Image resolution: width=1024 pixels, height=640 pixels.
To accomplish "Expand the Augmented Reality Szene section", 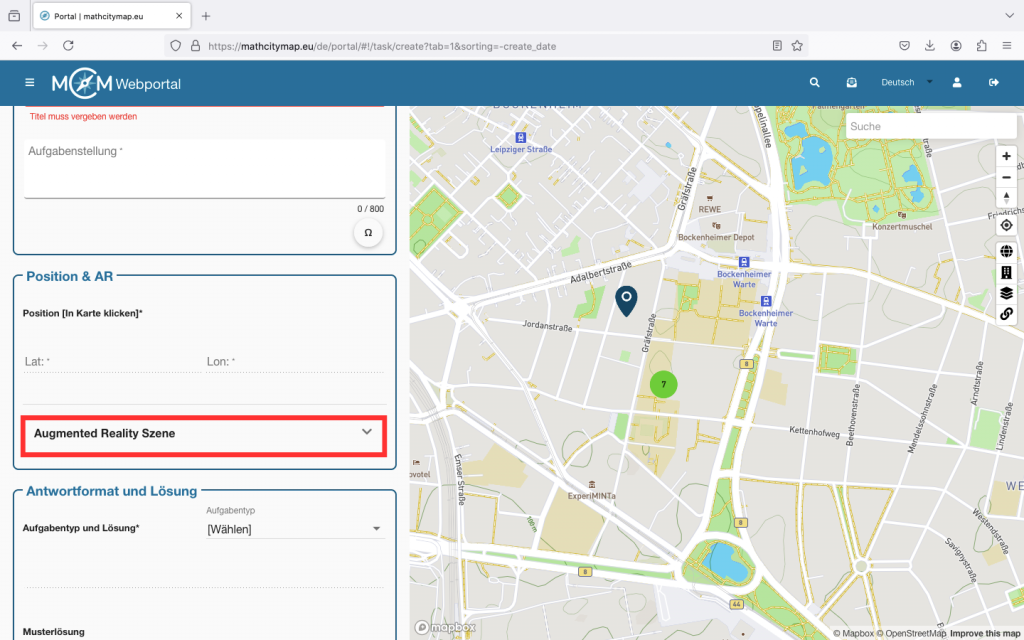I will (x=204, y=434).
